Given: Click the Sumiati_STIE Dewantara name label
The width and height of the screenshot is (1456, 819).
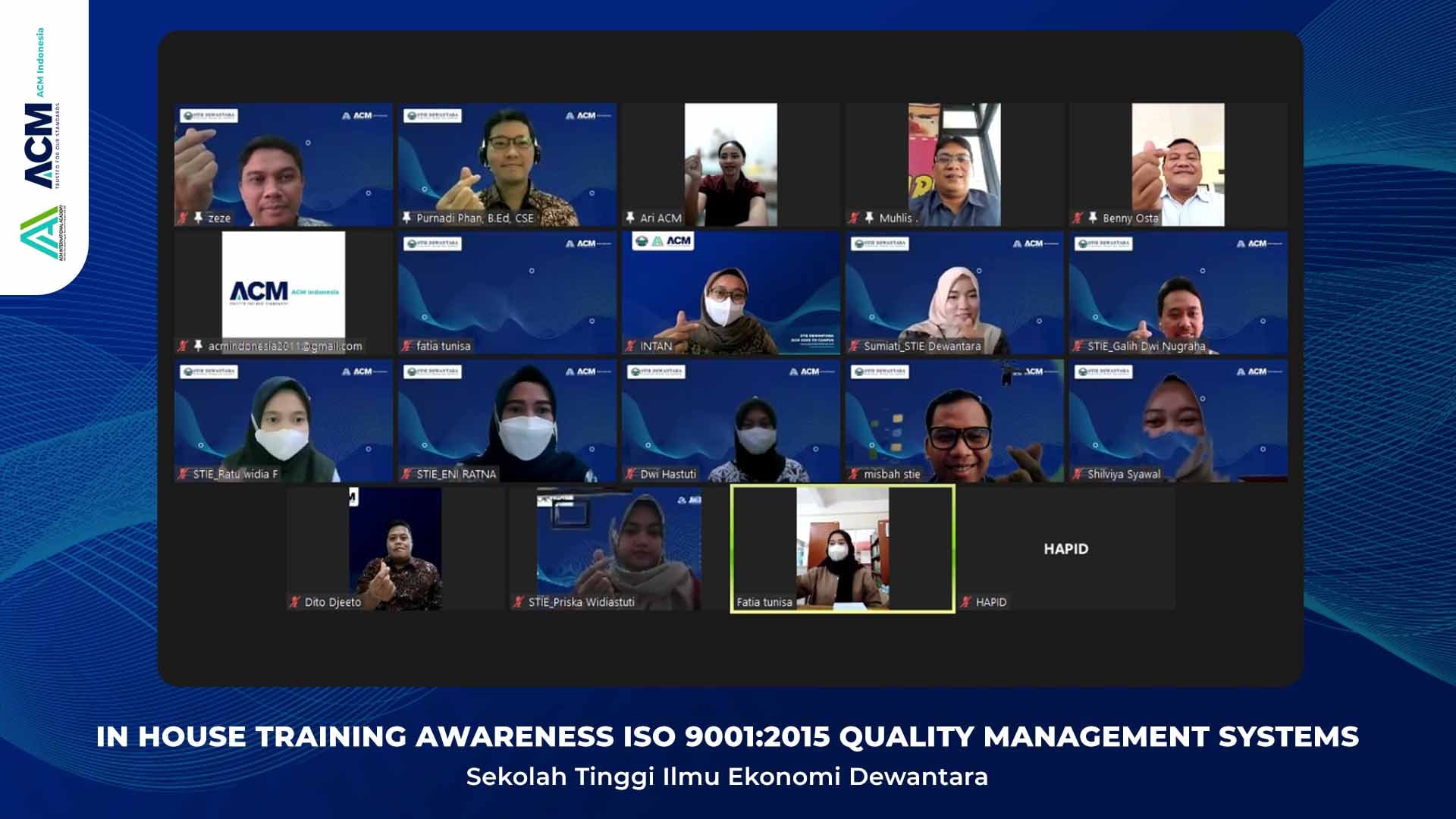Looking at the screenshot, I should [x=922, y=346].
